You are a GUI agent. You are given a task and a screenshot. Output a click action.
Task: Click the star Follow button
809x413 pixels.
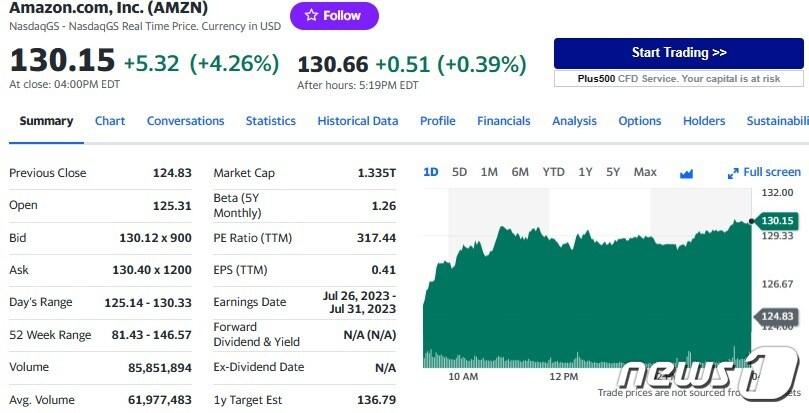(334, 16)
